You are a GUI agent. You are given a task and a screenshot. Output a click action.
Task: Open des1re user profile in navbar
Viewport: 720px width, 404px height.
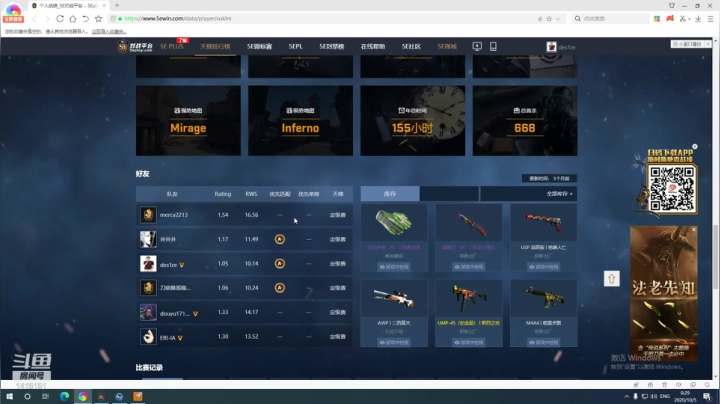(x=561, y=47)
